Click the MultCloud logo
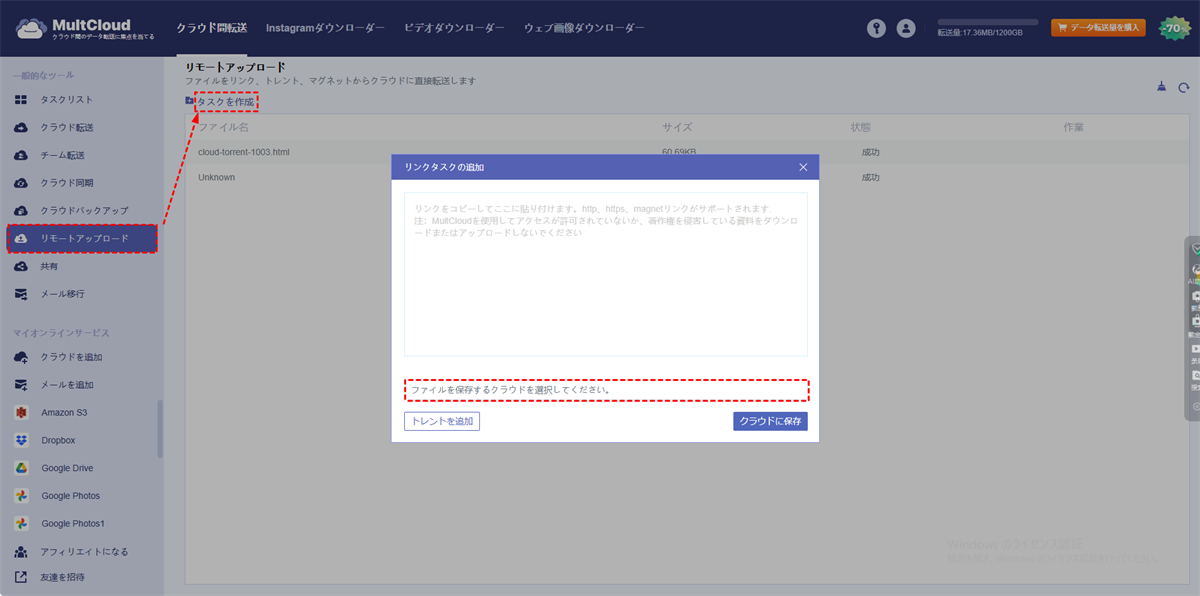This screenshot has height=596, width=1200. pyautogui.click(x=85, y=29)
